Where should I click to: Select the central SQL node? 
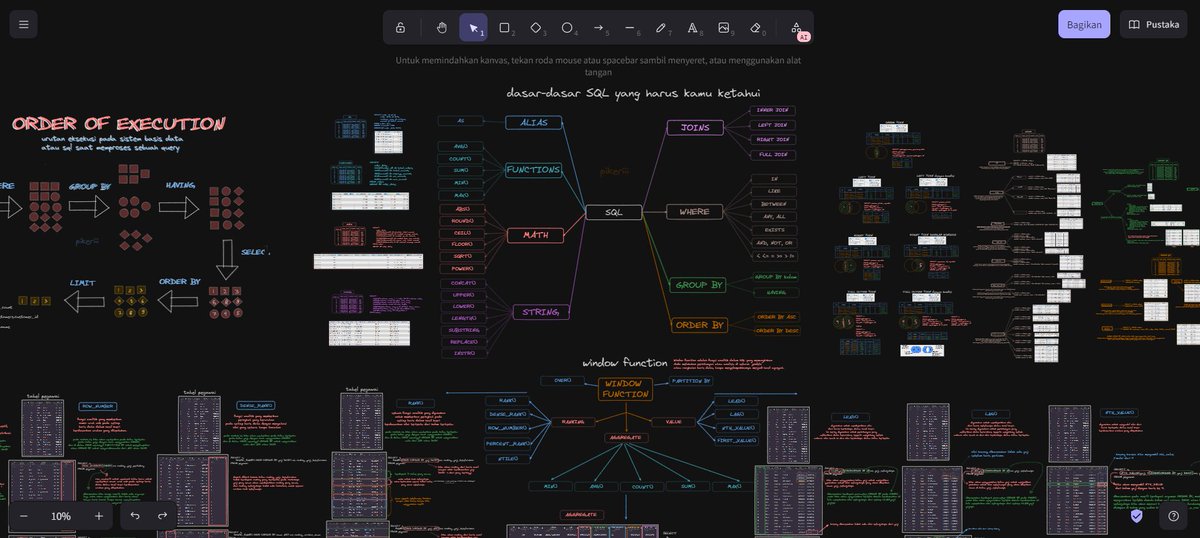614,212
